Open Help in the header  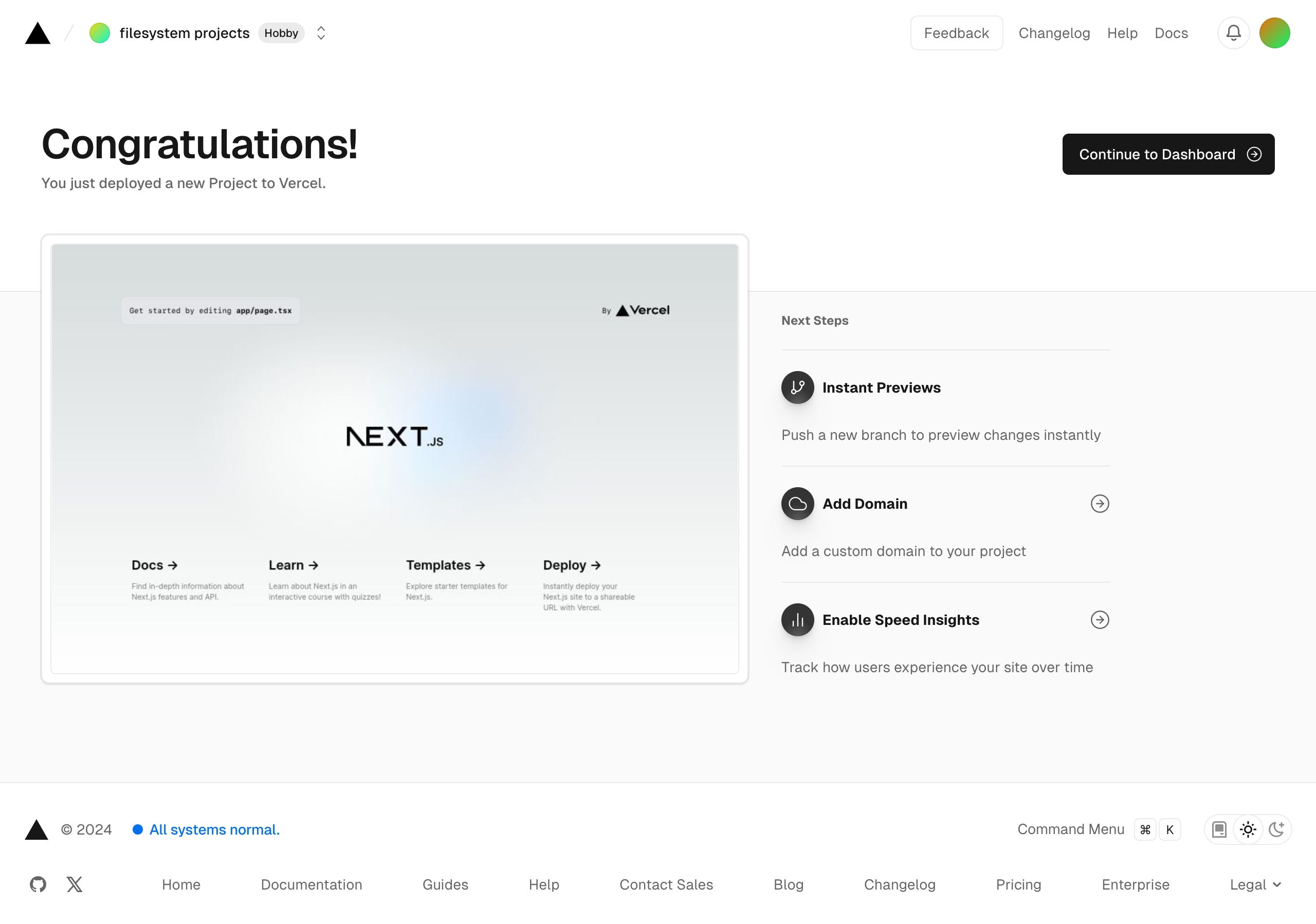tap(1122, 33)
